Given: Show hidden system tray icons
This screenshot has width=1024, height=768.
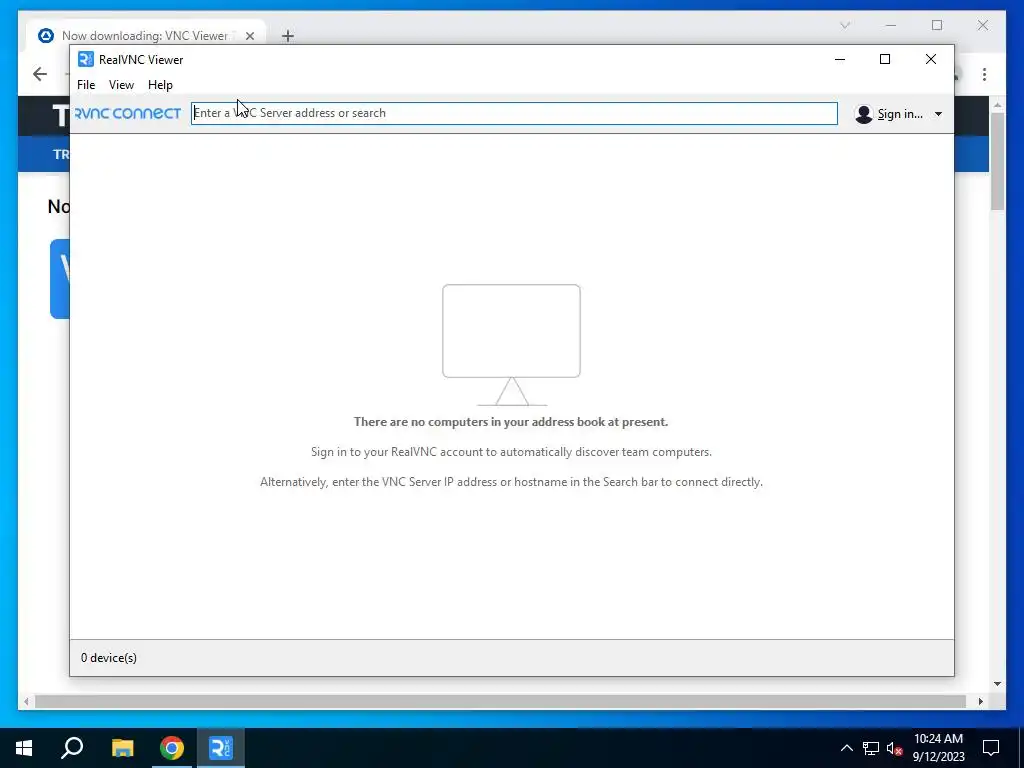Looking at the screenshot, I should click(x=846, y=748).
